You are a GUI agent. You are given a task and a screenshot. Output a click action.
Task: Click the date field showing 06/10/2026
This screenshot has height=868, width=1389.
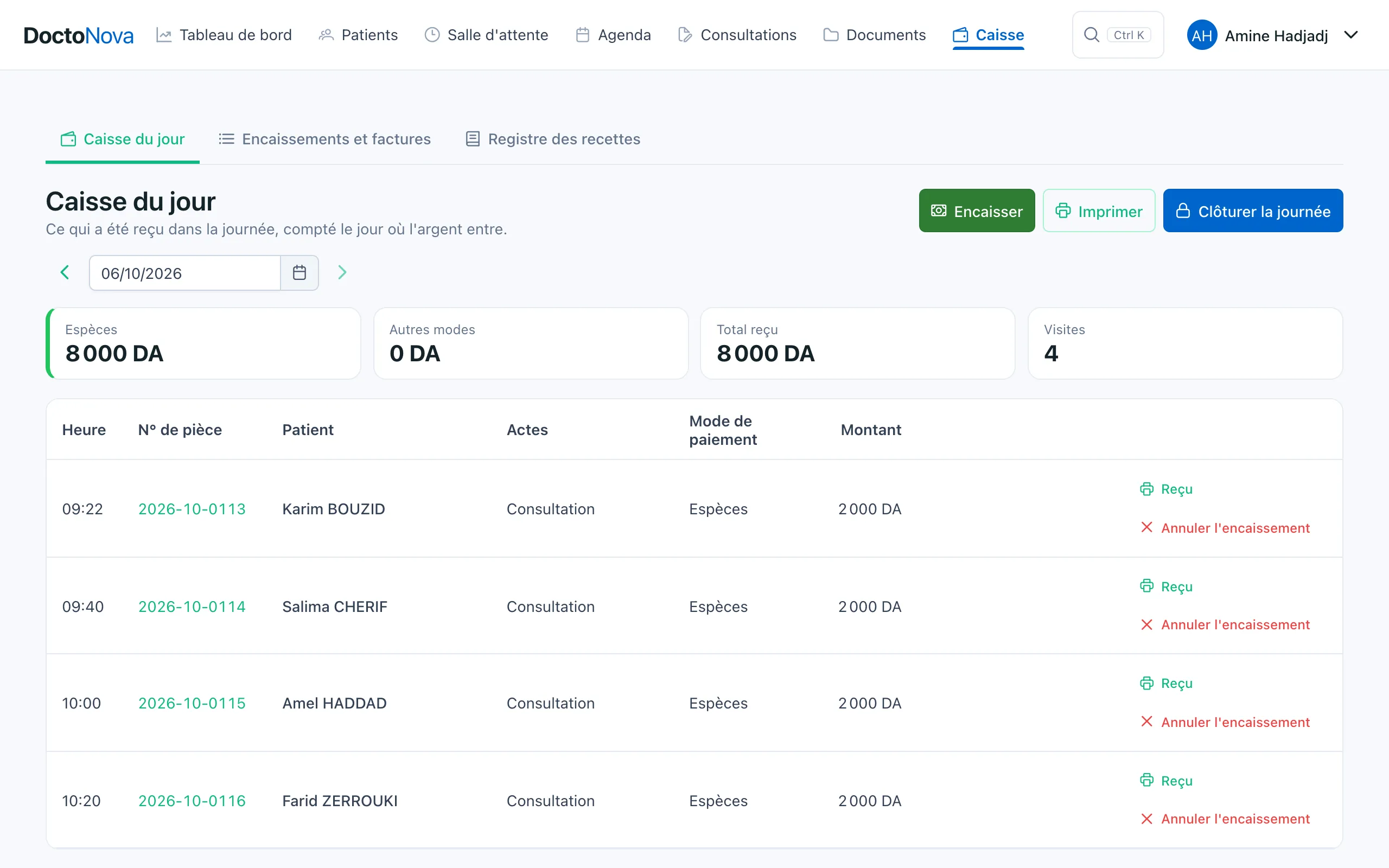click(x=185, y=273)
